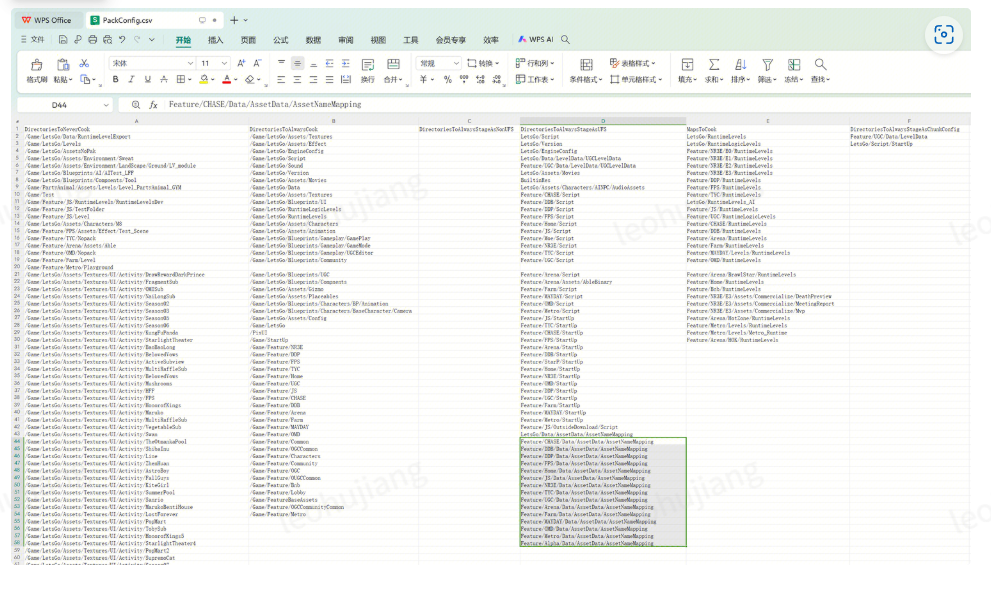Click the floating screenshot capture icon

click(x=944, y=34)
